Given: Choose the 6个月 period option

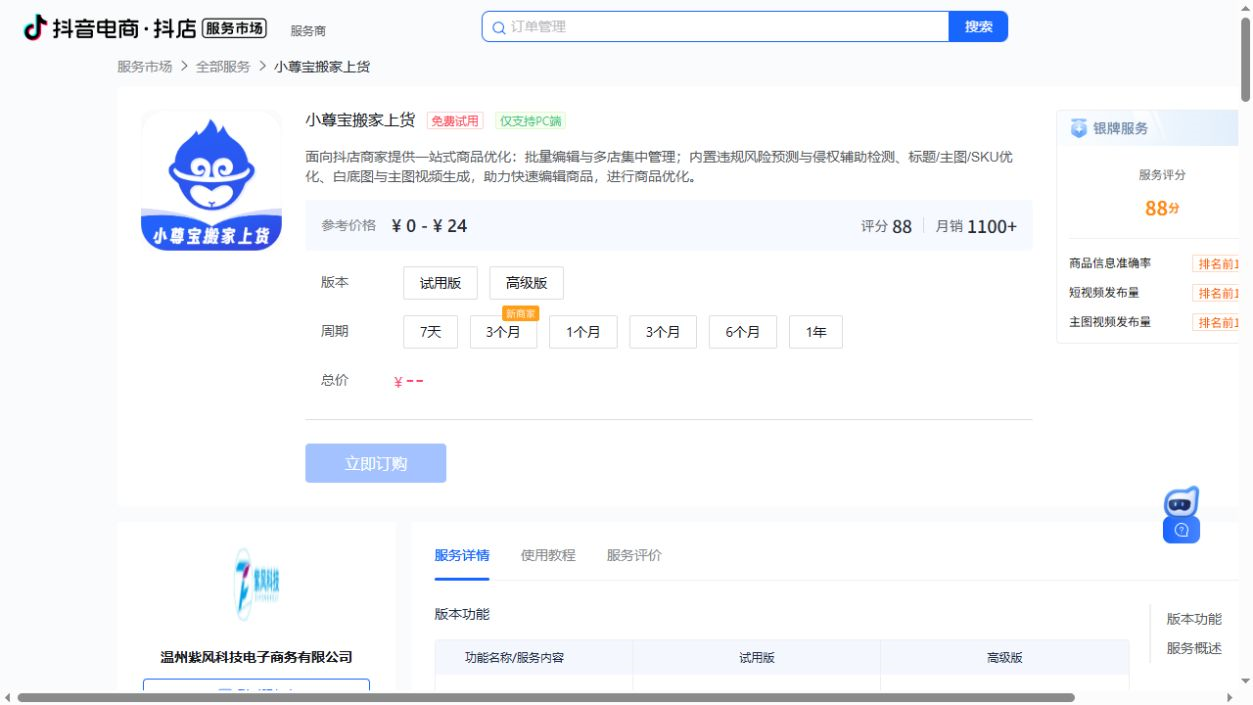Looking at the screenshot, I should (743, 332).
